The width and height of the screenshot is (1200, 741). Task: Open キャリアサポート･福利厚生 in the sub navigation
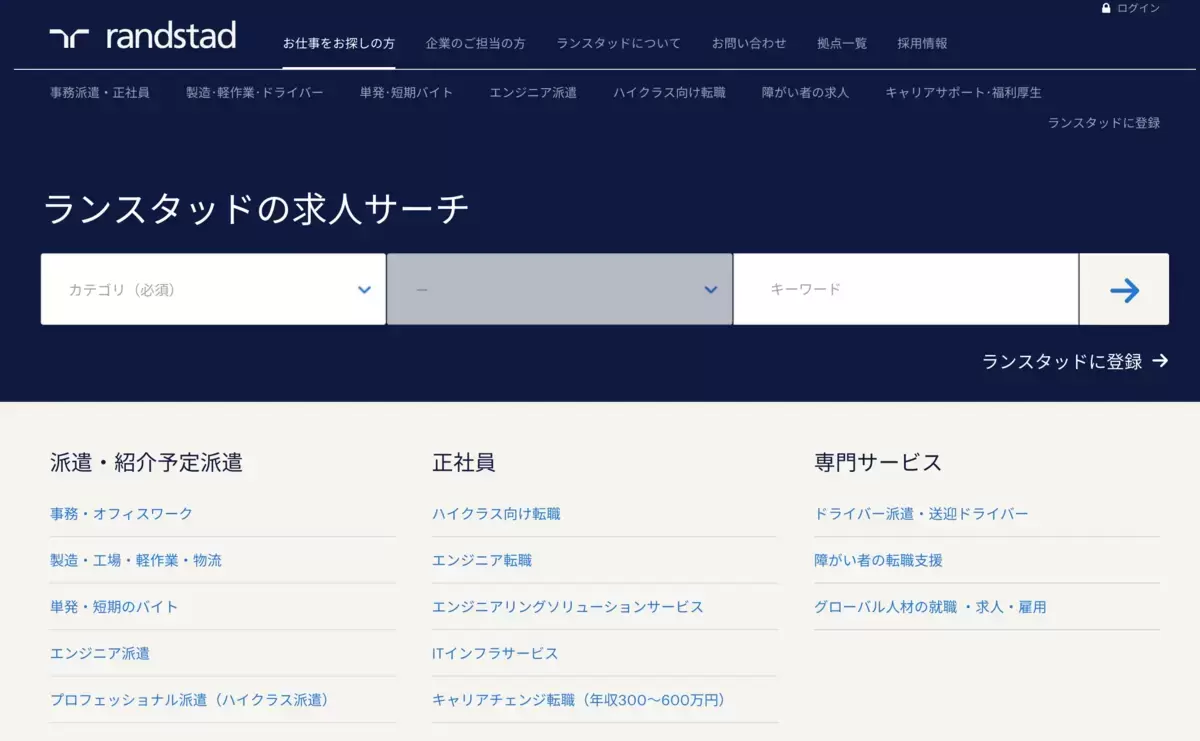963,93
